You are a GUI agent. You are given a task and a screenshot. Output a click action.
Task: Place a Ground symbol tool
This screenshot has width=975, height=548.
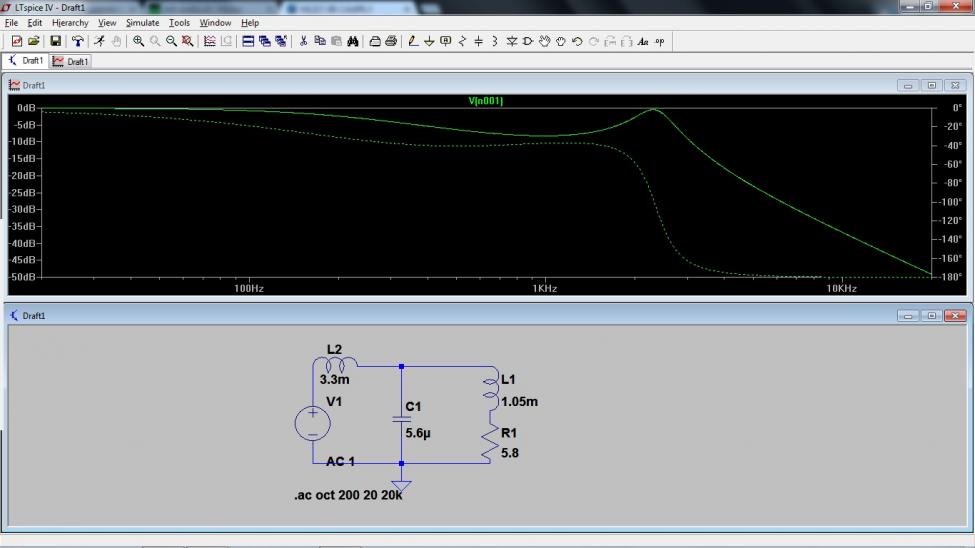429,42
